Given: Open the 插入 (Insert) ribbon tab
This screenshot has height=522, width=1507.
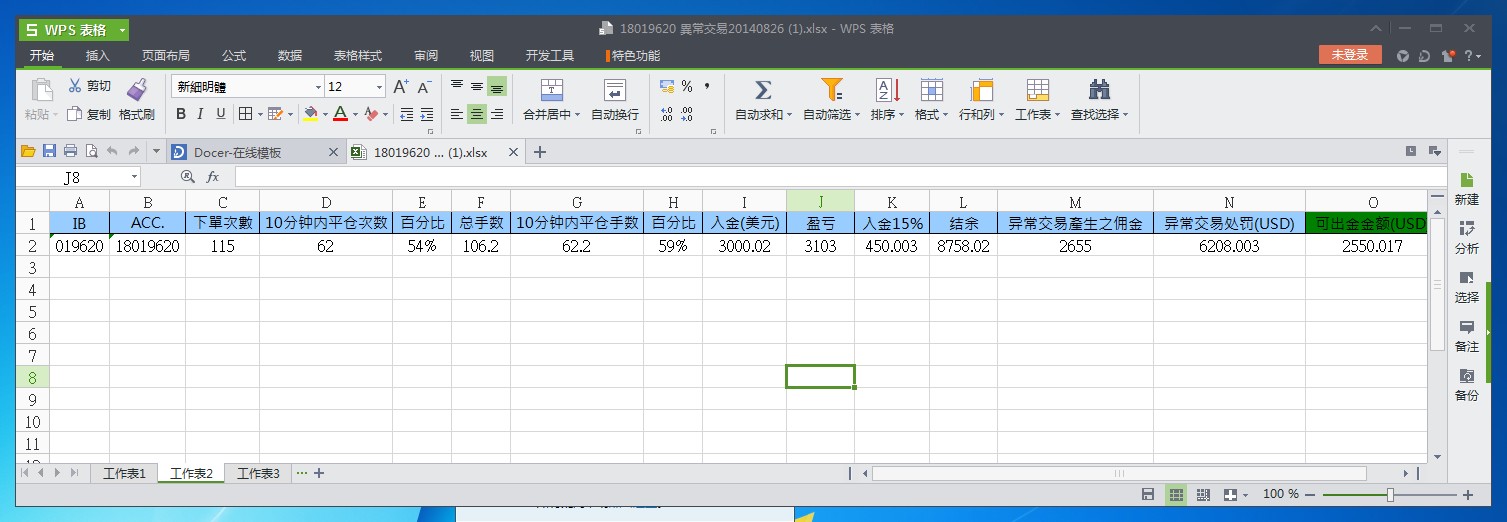Looking at the screenshot, I should tap(97, 56).
